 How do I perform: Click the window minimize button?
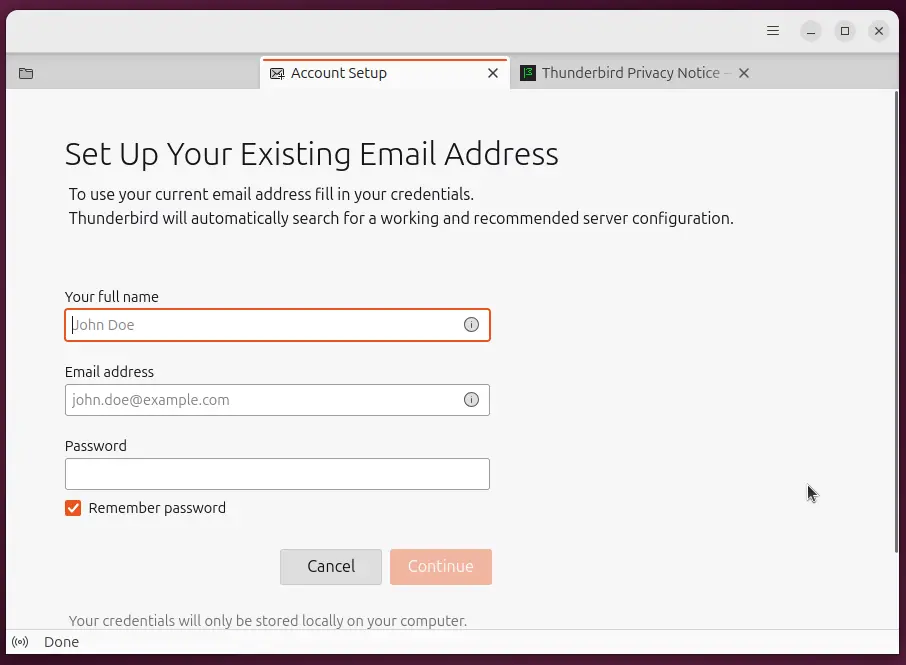pos(810,30)
